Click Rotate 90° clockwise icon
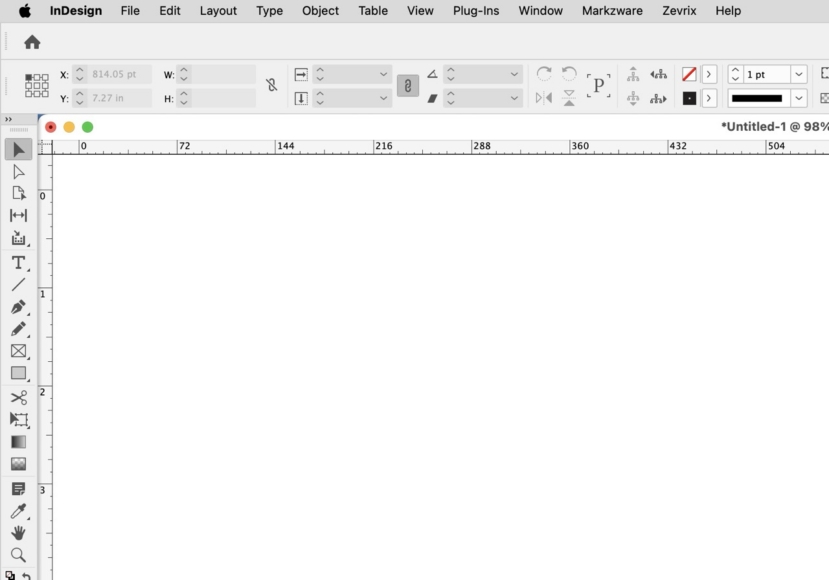Screen dimensions: 829x580 pyautogui.click(x=544, y=73)
